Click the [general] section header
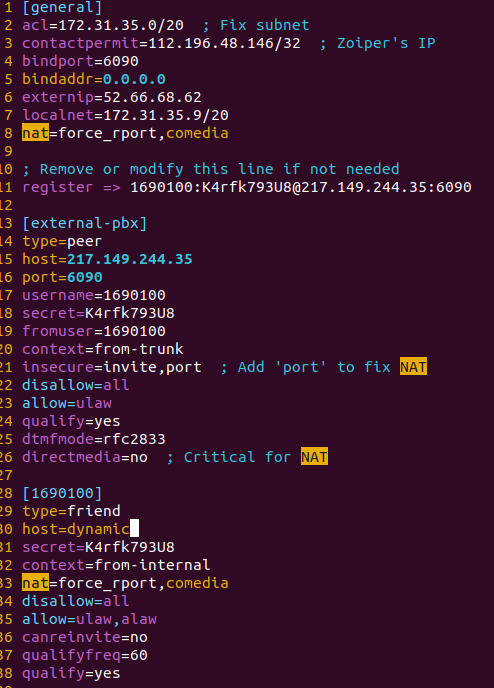The height and width of the screenshot is (688, 494). pos(62,7)
